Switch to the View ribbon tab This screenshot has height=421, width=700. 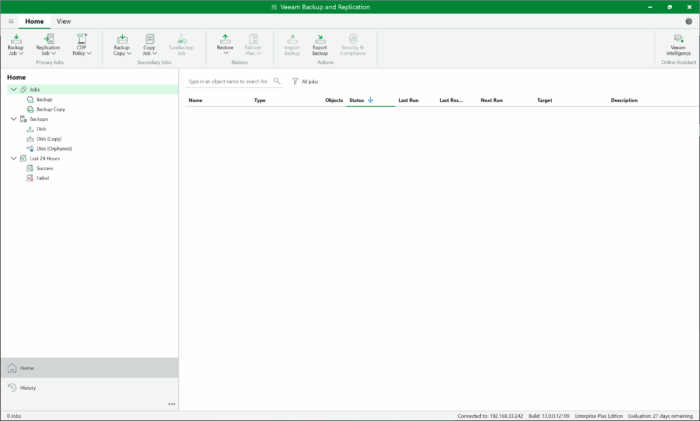tap(63, 21)
